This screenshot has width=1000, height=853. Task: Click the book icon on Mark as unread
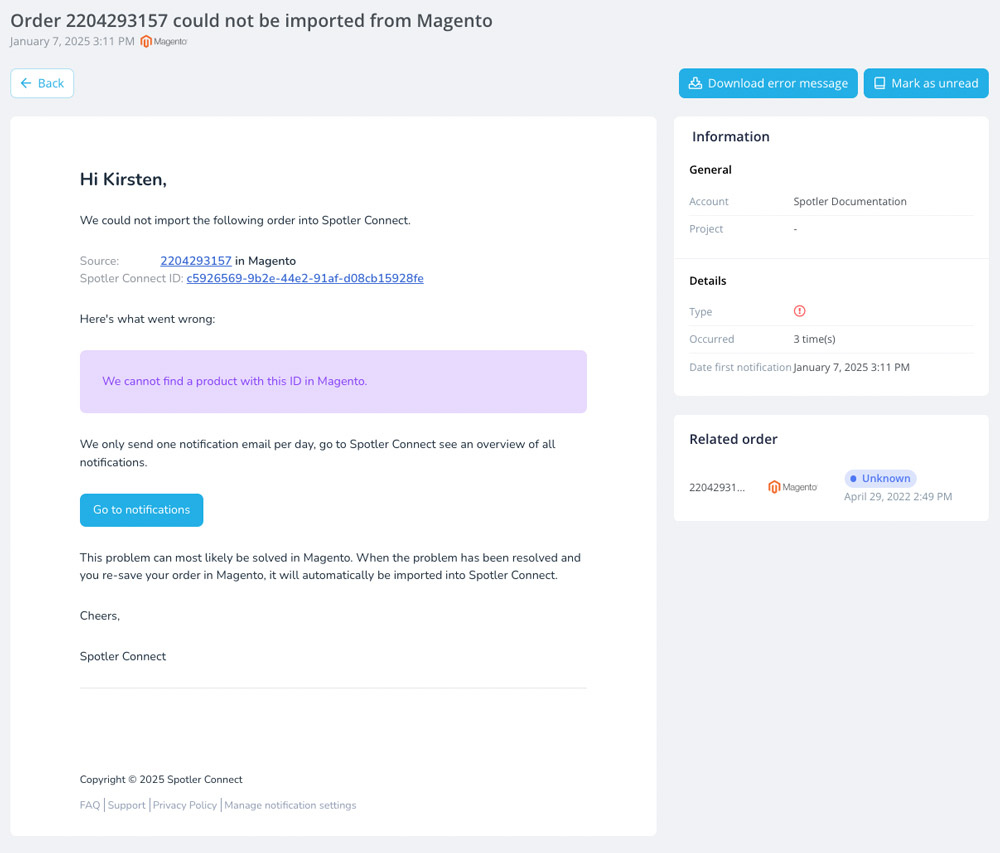879,84
